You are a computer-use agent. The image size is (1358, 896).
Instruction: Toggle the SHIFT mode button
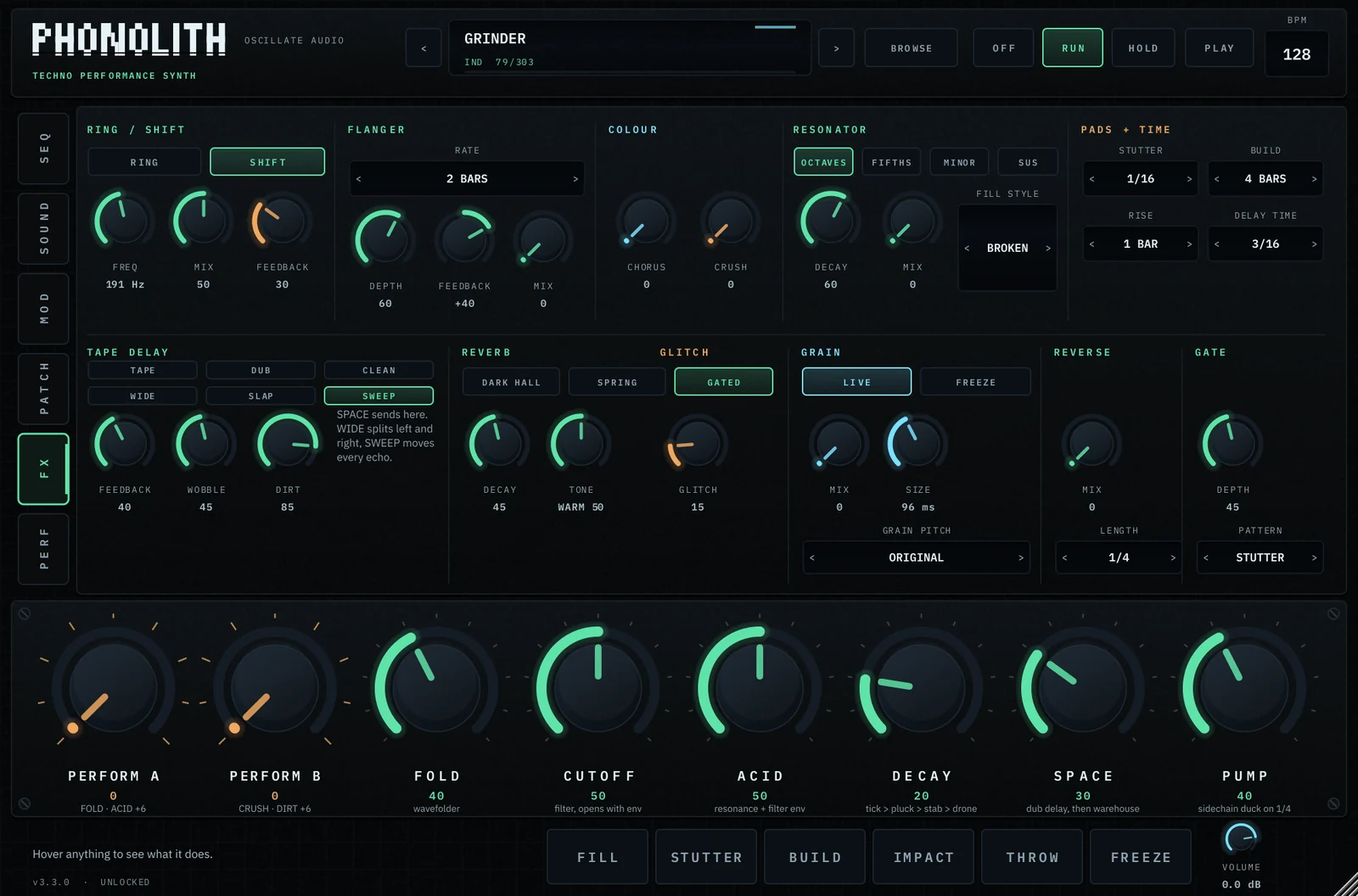click(x=267, y=162)
